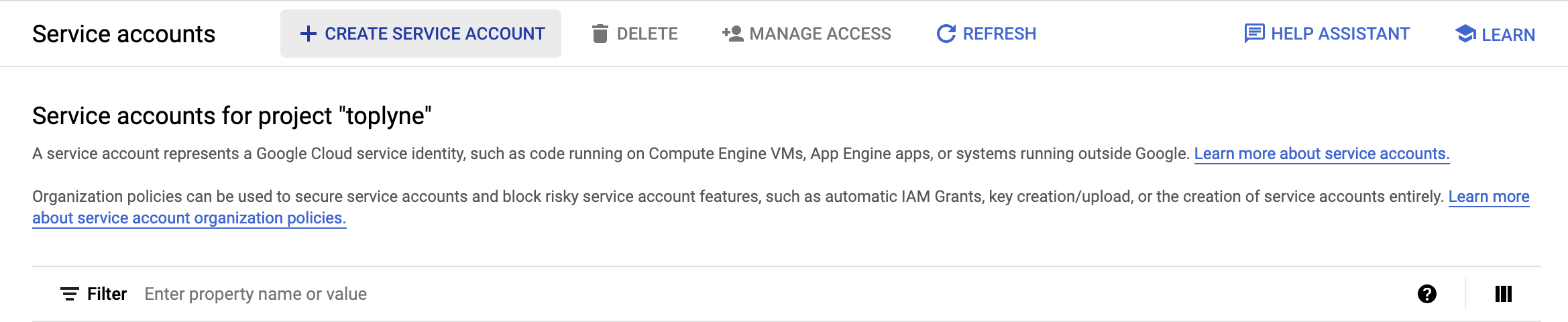Focus the 'Enter property name or value' field

coord(771,294)
